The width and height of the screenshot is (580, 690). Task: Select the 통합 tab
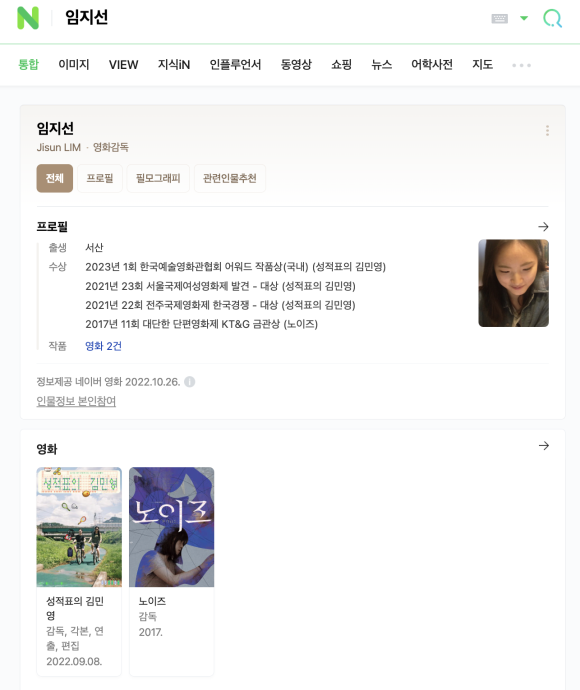click(29, 65)
